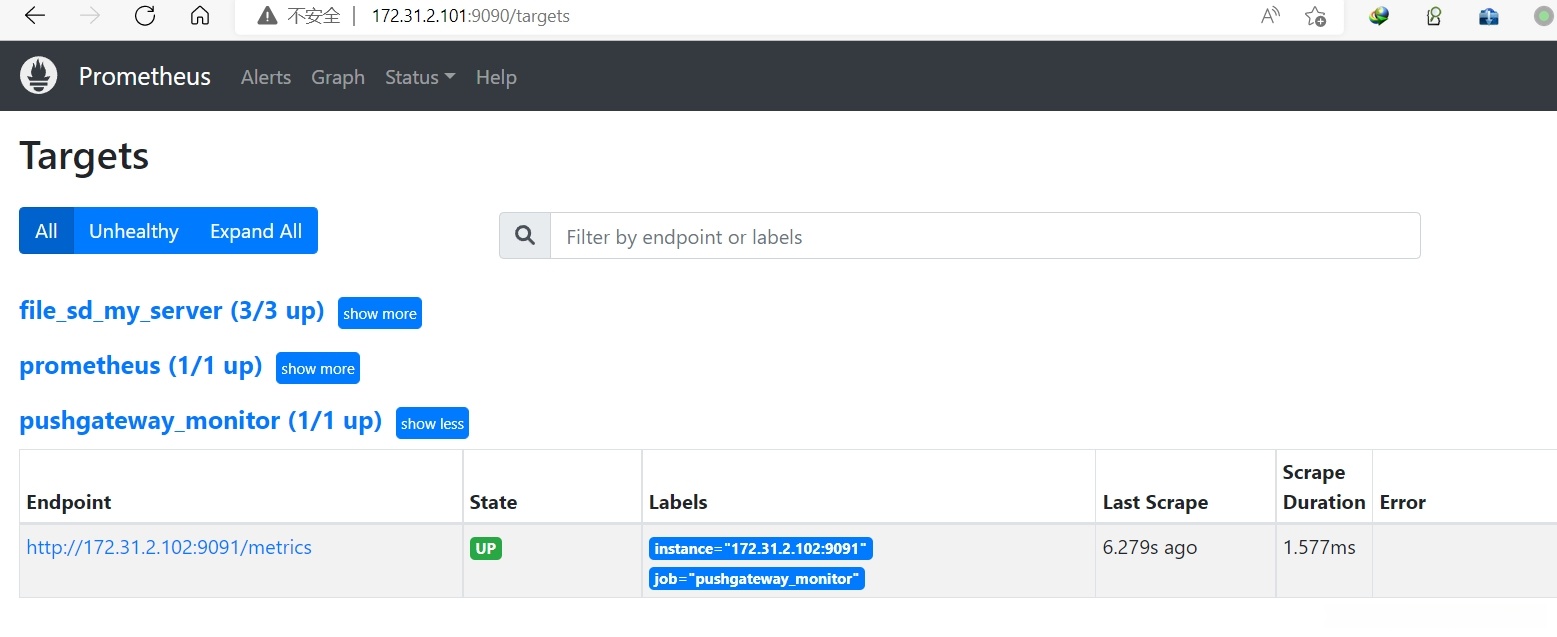Click the browser forward arrow

90,16
